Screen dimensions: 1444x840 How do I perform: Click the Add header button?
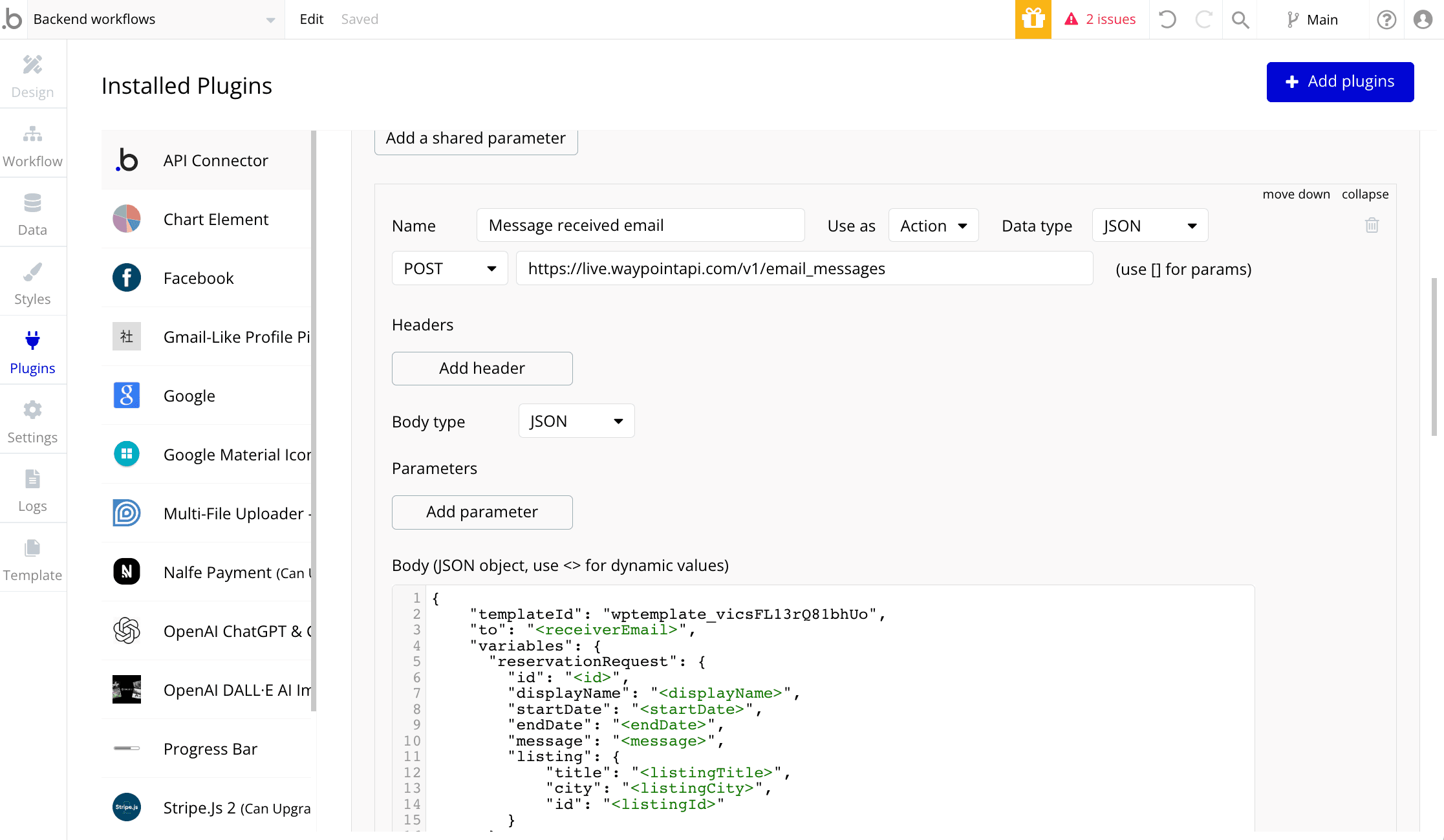tap(482, 368)
